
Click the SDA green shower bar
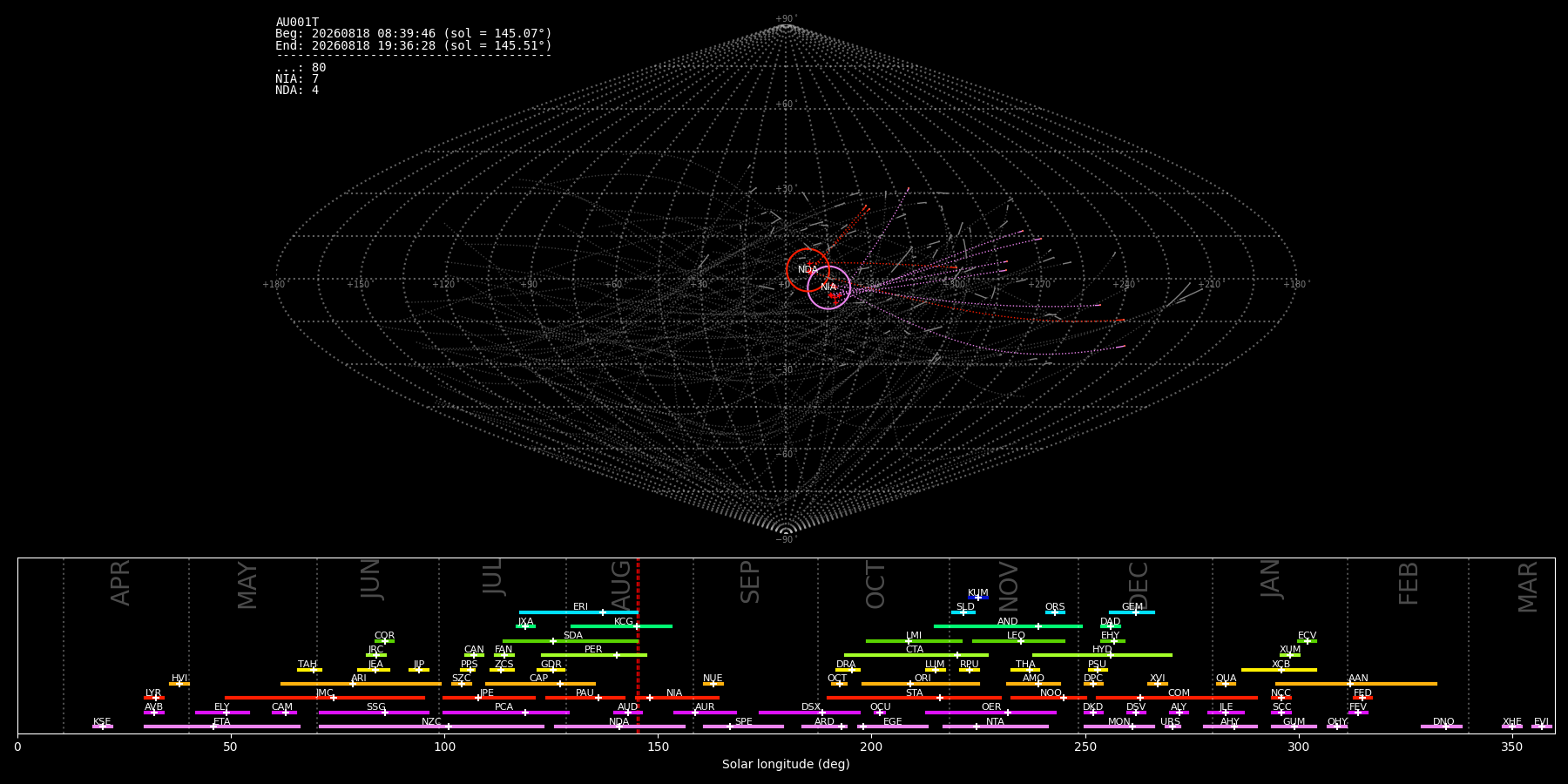tap(571, 641)
